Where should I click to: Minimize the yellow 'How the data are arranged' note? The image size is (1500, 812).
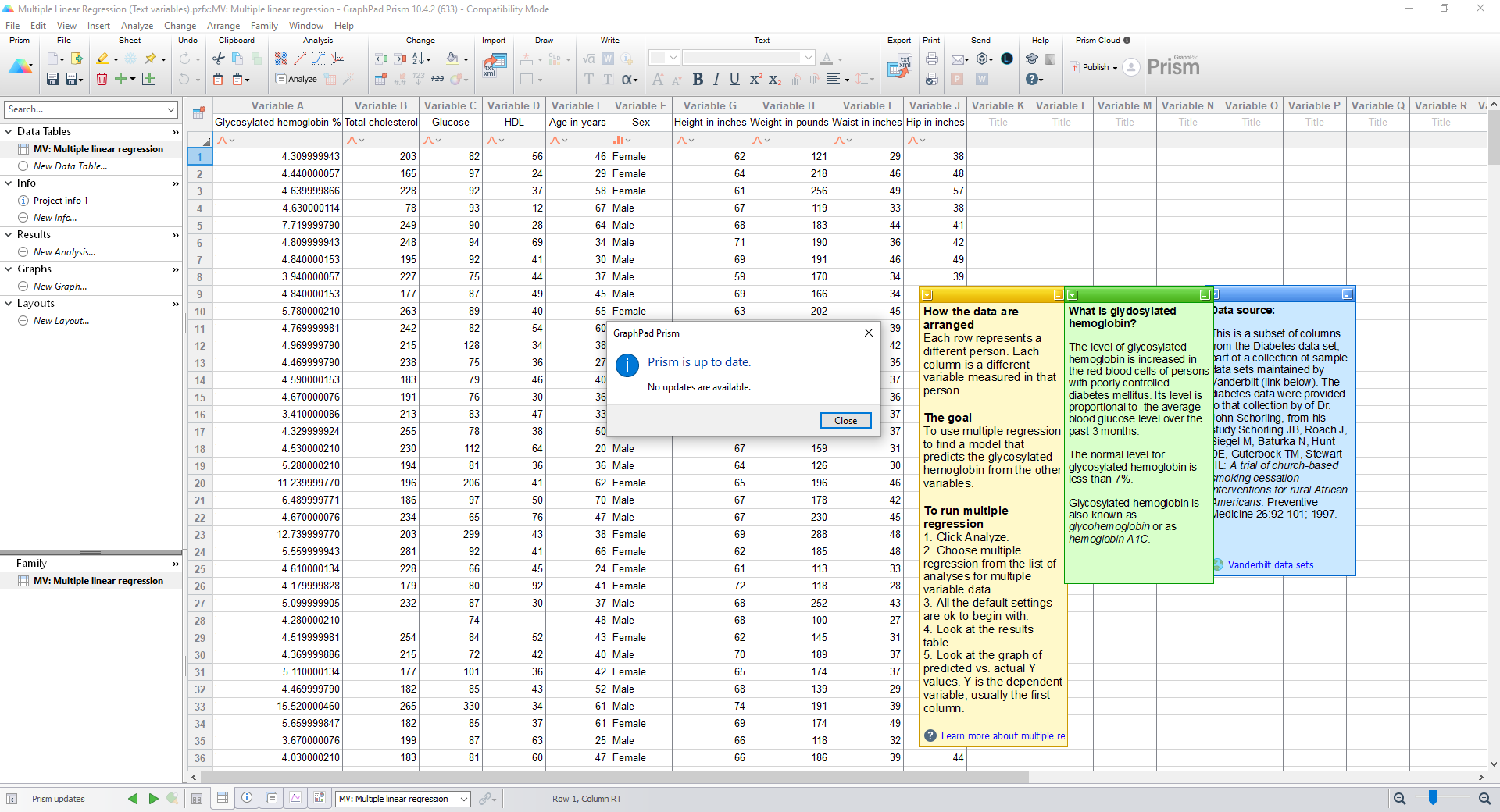[x=1058, y=295]
